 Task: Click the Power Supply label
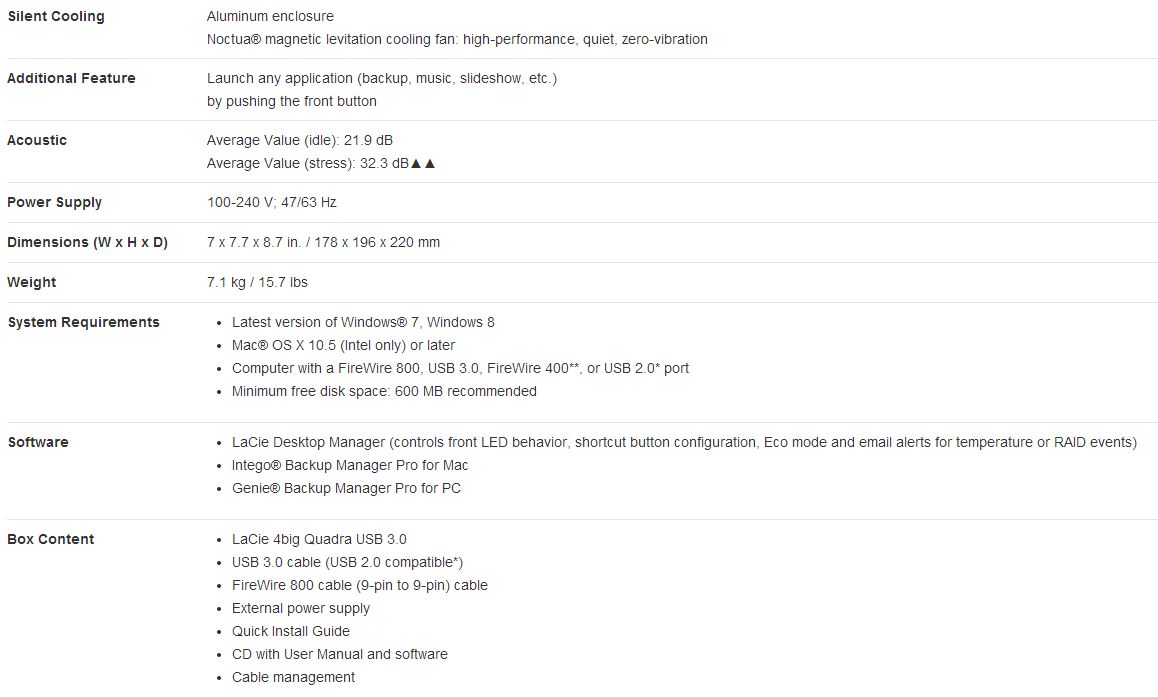click(x=55, y=202)
